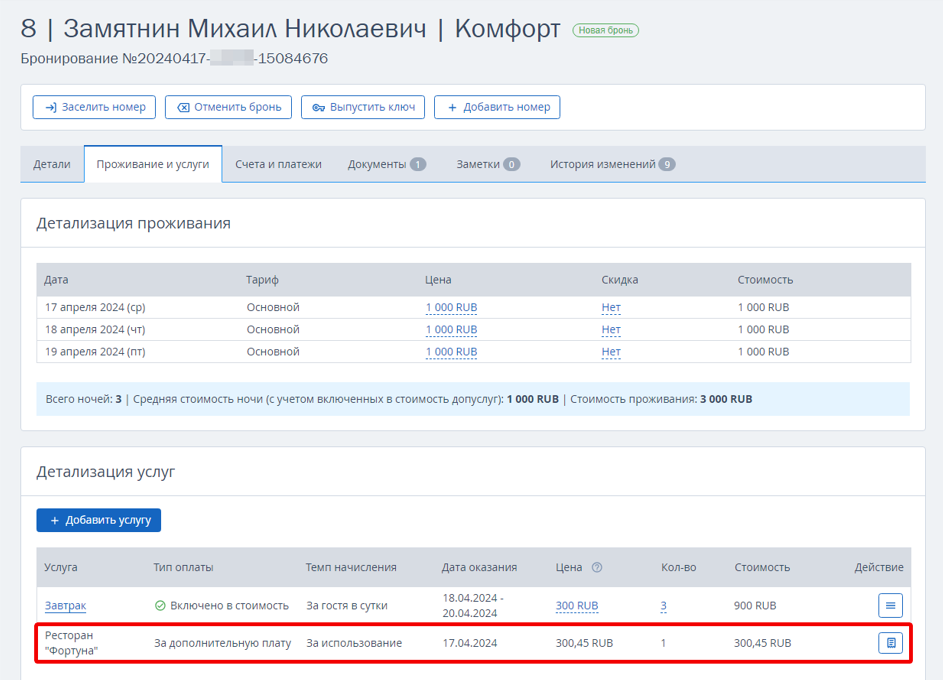Click the Новая бронь status badge
Viewport: 943px width, 680px height.
click(606, 30)
